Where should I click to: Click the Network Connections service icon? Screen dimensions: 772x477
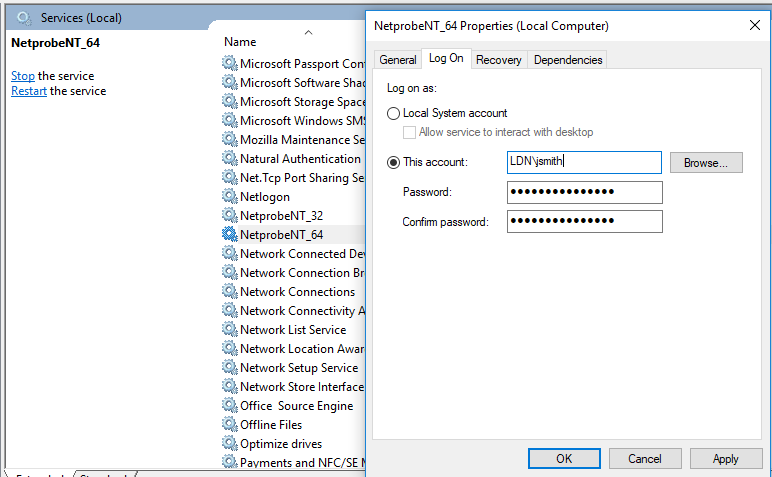click(x=230, y=292)
